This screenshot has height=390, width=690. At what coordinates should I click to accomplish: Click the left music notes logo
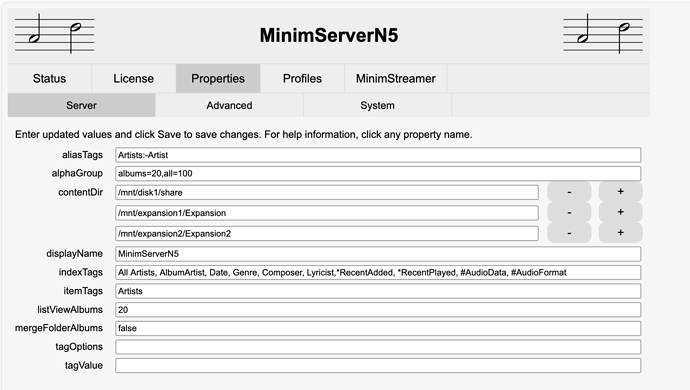click(x=55, y=34)
